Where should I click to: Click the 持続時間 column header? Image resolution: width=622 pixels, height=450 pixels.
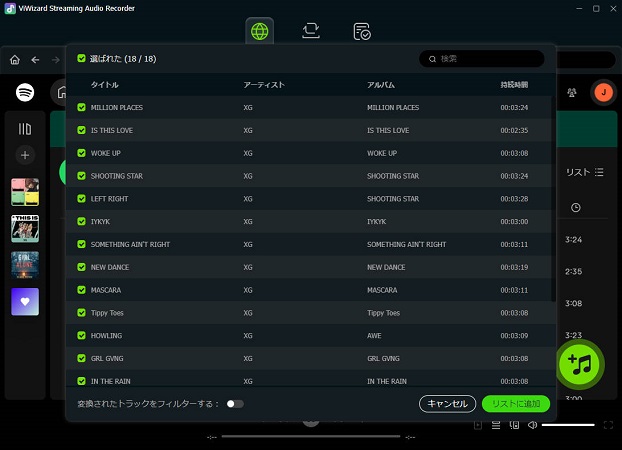514,85
